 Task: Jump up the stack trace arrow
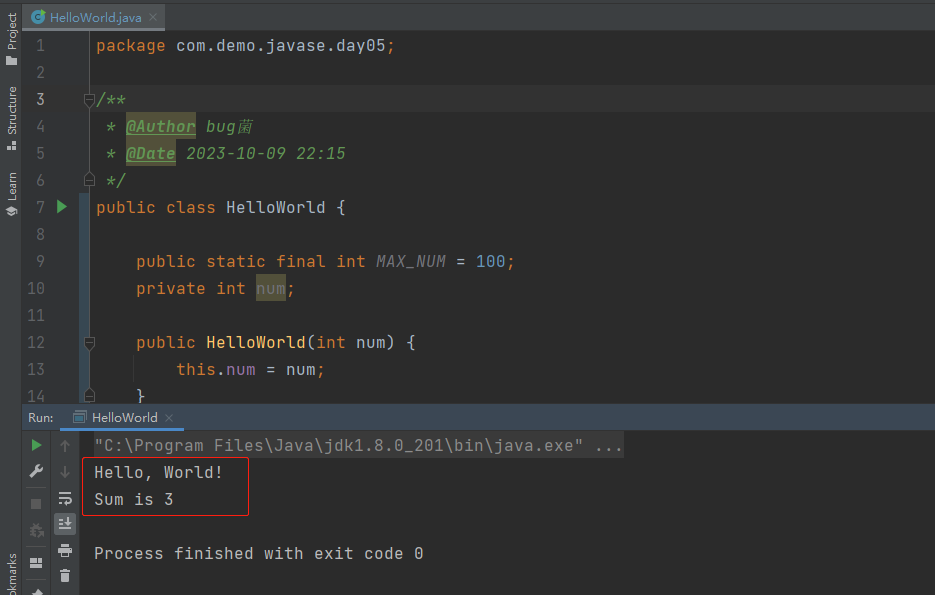(x=65, y=445)
